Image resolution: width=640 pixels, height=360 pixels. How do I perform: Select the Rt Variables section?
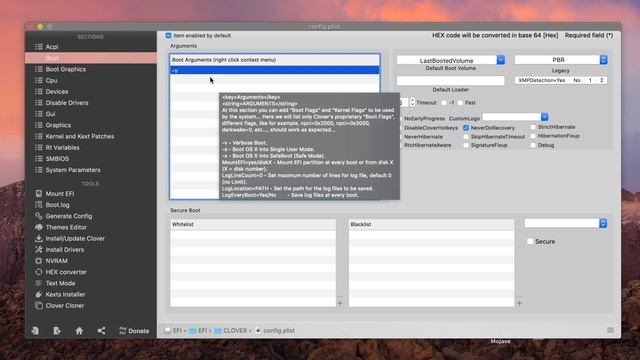click(x=91, y=148)
